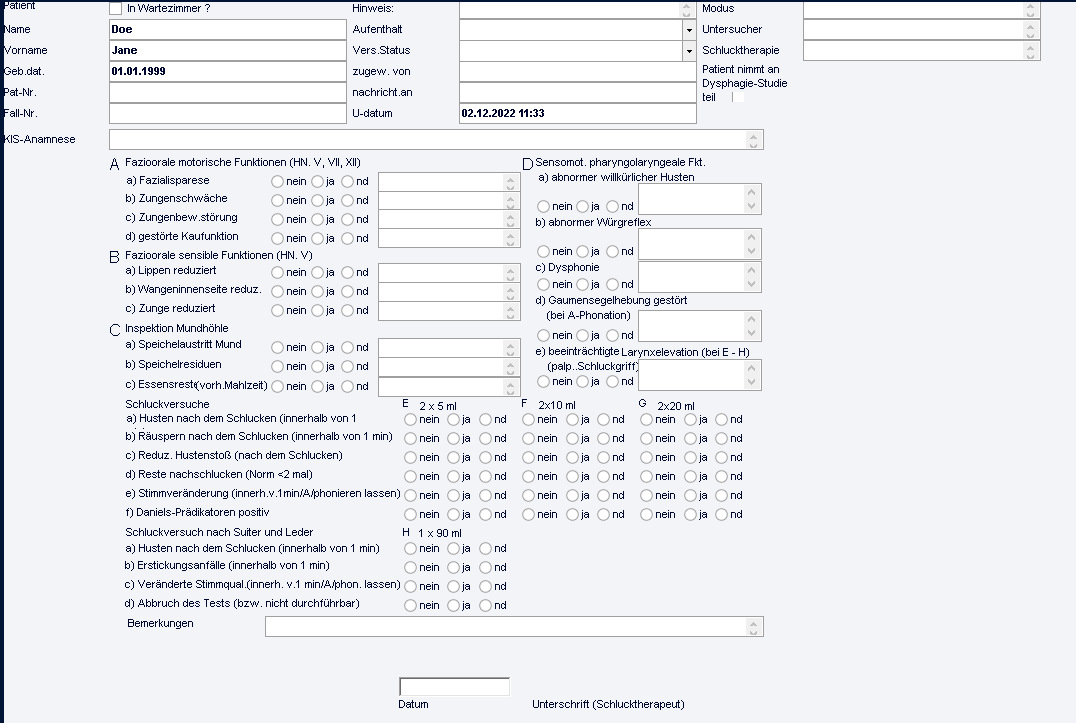The width and height of the screenshot is (1076, 723).
Task: Select 'nein' for Zungenschwäche
Action: [278, 200]
